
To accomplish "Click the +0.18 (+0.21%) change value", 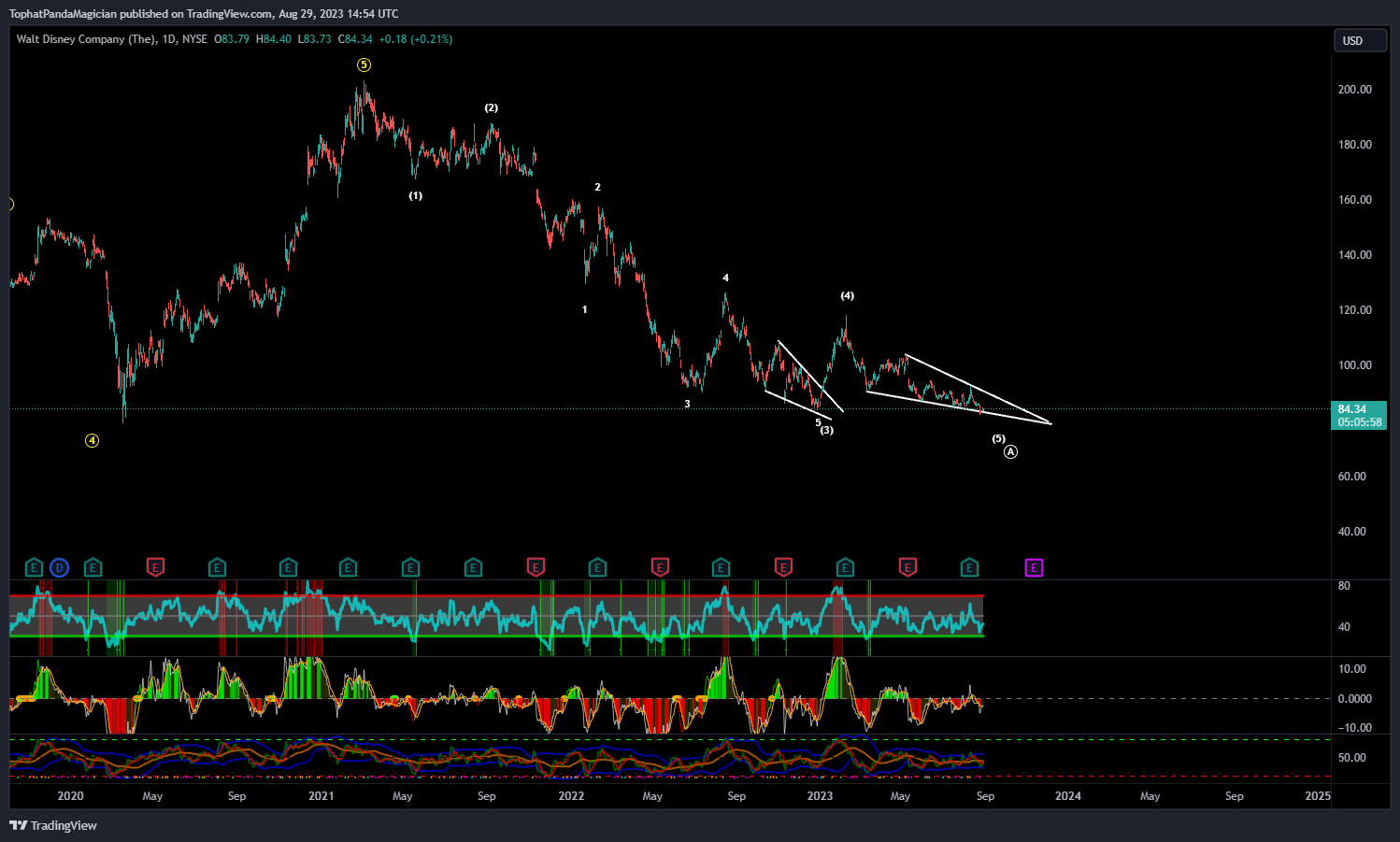I will (x=416, y=39).
